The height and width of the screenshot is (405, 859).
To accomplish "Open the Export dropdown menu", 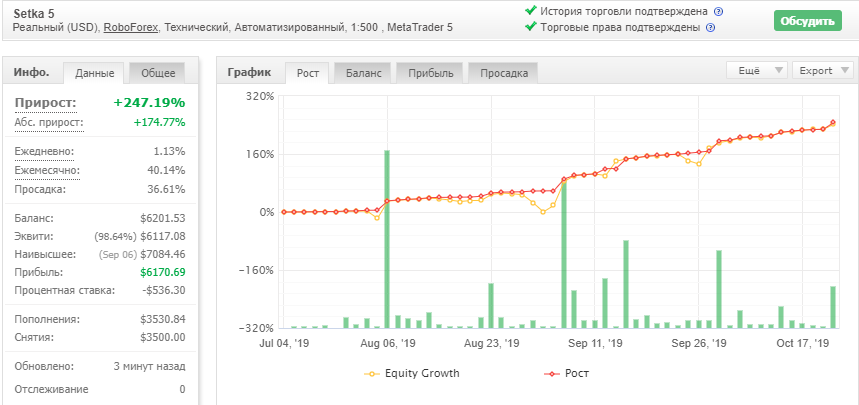I will coord(823,70).
